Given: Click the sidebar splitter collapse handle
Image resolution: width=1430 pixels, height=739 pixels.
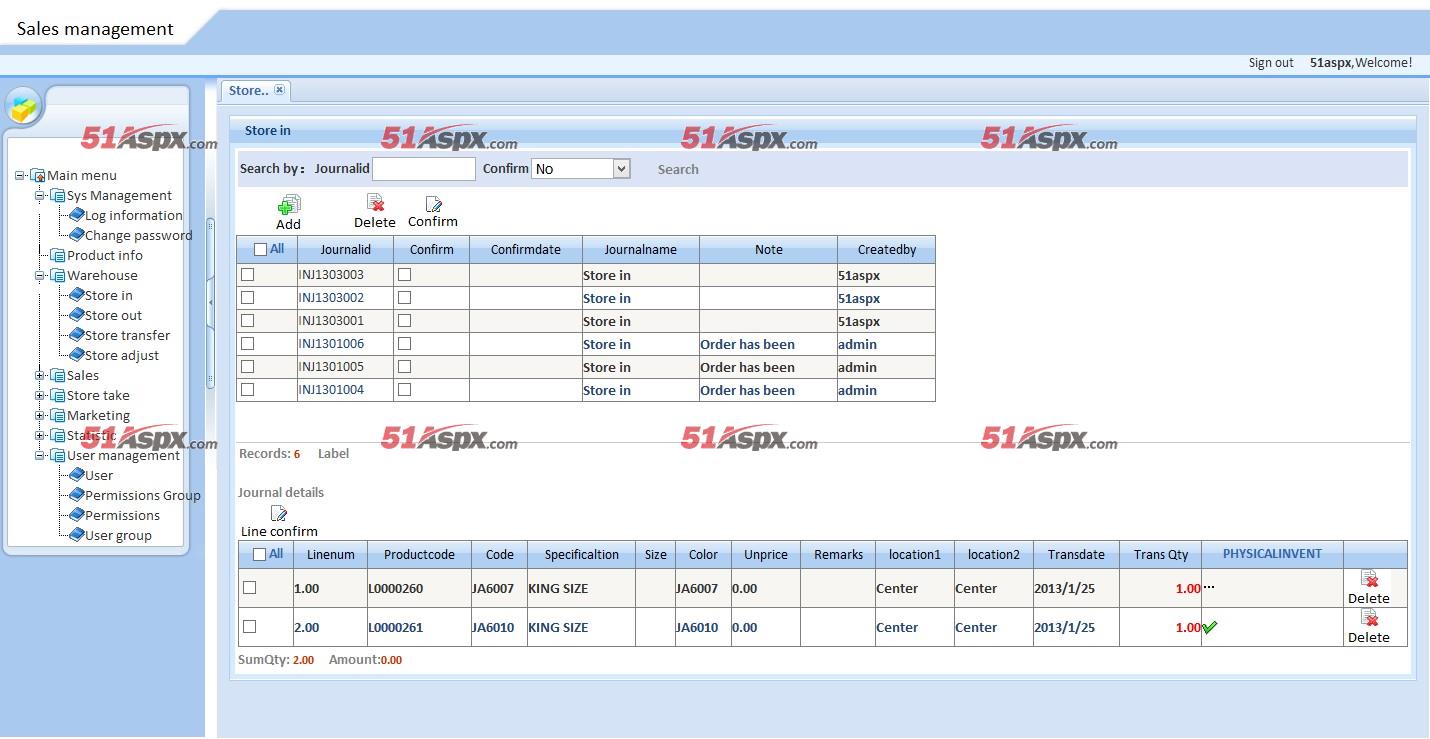Looking at the screenshot, I should tap(210, 300).
